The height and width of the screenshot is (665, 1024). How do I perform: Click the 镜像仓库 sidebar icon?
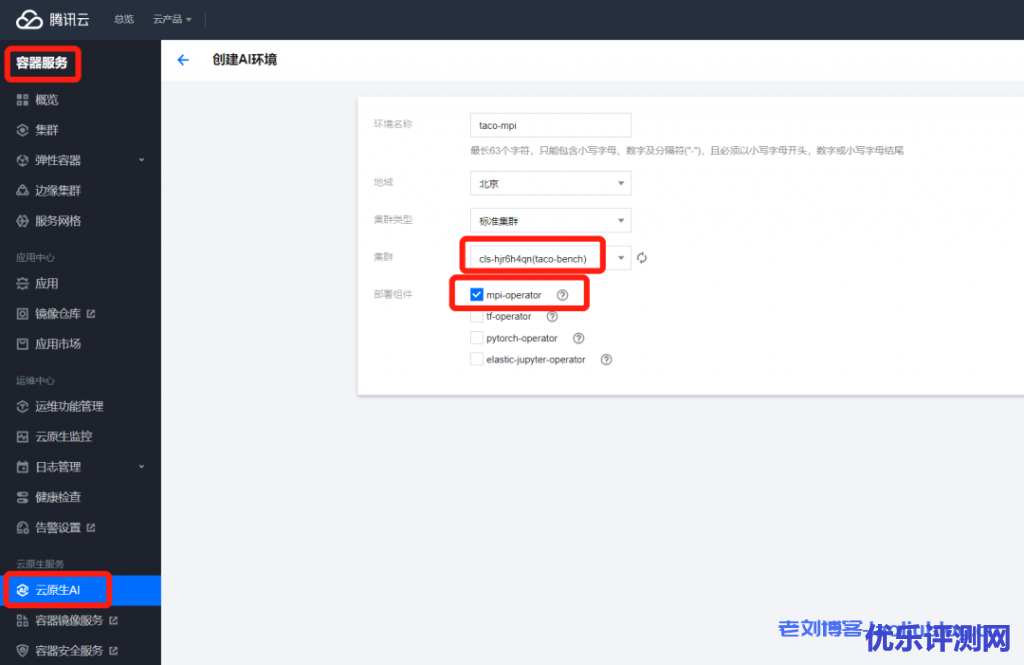pyautogui.click(x=22, y=314)
